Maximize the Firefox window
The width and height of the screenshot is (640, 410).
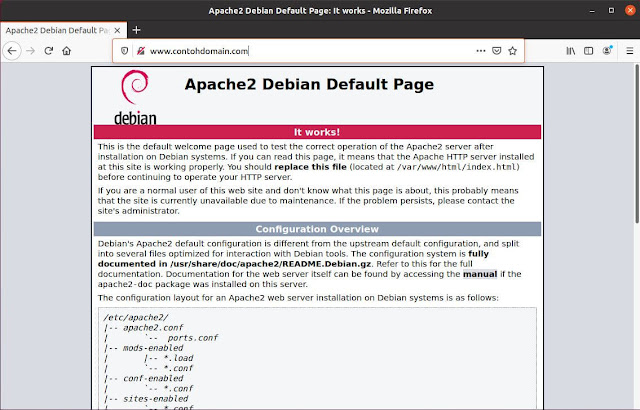(611, 11)
